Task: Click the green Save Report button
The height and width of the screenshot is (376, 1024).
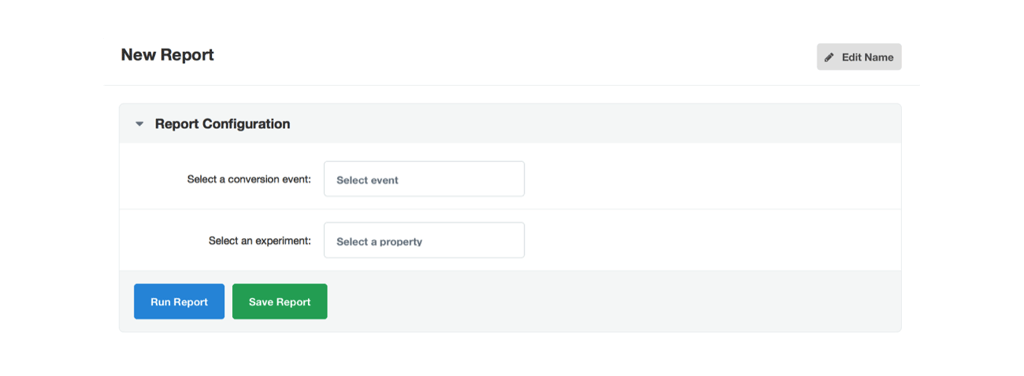Action: (280, 302)
